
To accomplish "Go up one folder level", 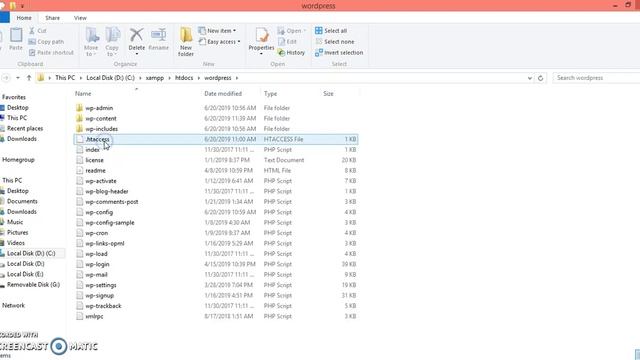I will click(x=29, y=78).
